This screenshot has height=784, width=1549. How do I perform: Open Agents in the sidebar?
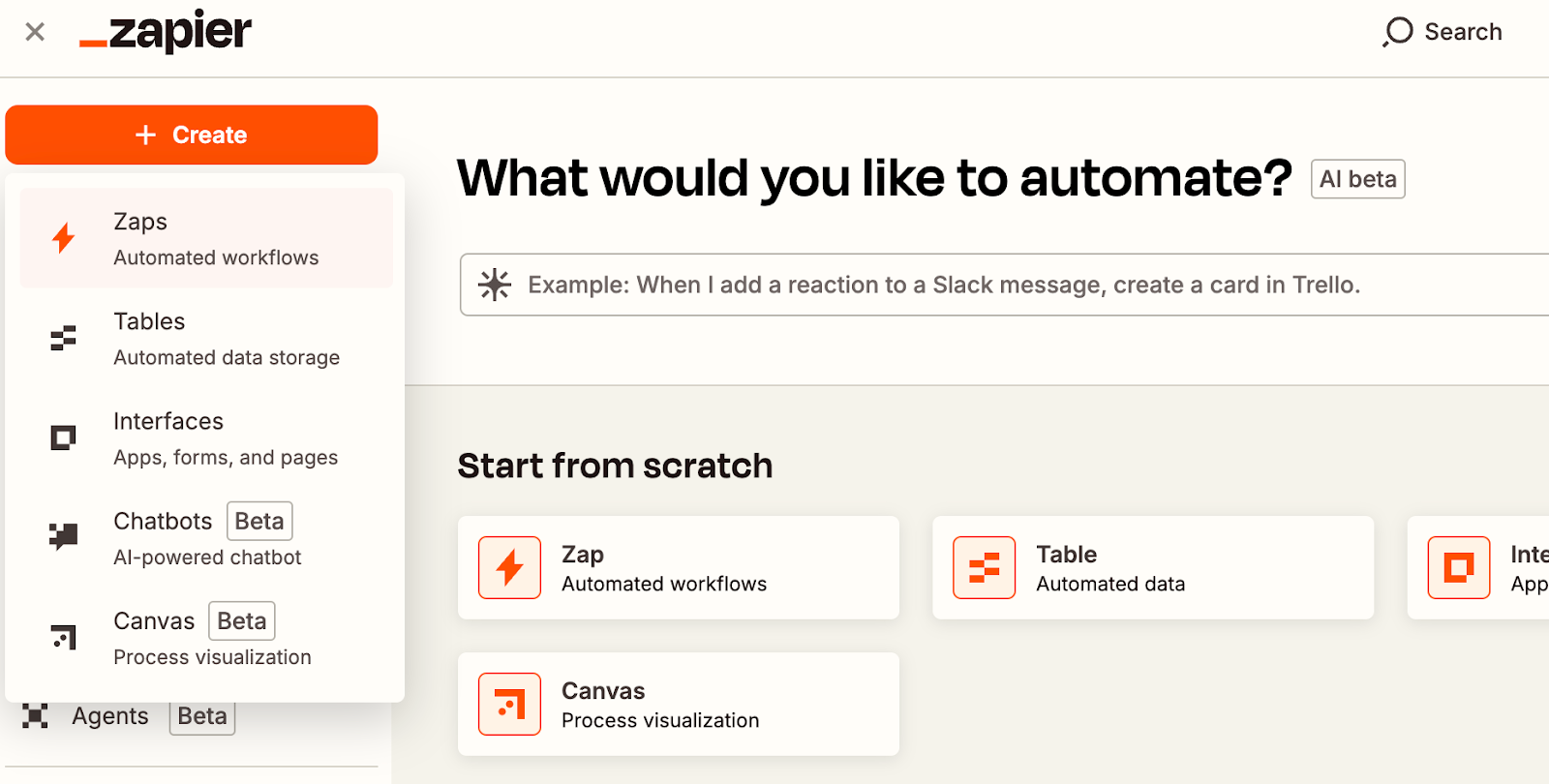coord(110,716)
